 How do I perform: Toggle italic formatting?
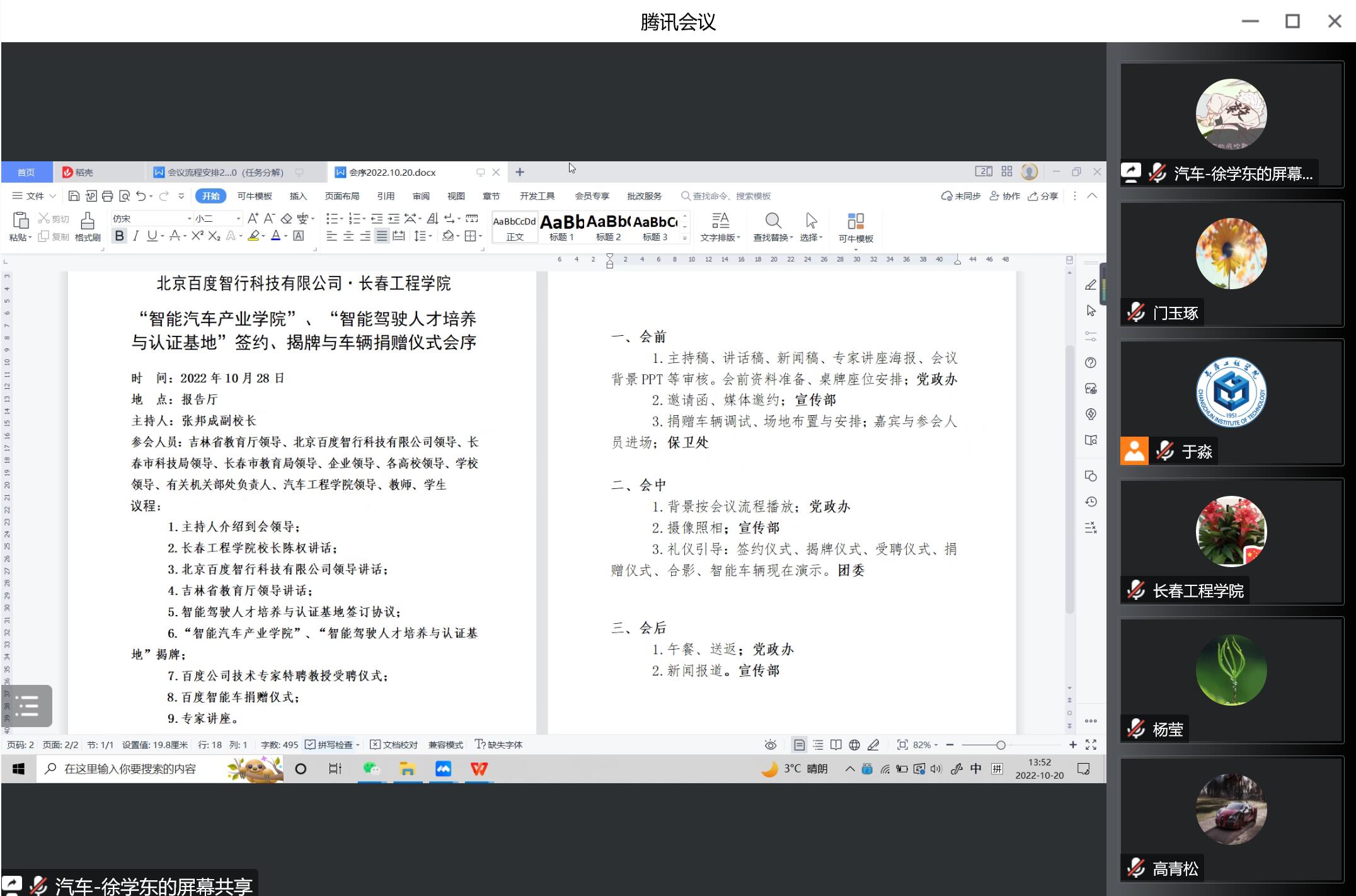coord(135,236)
